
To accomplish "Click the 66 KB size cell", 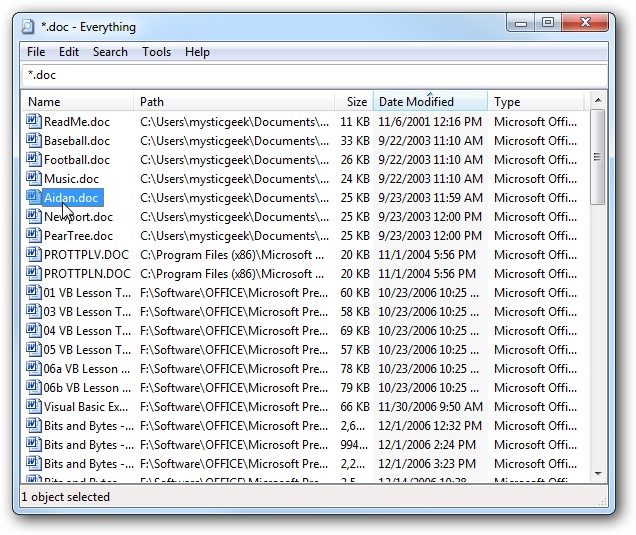I will (355, 407).
